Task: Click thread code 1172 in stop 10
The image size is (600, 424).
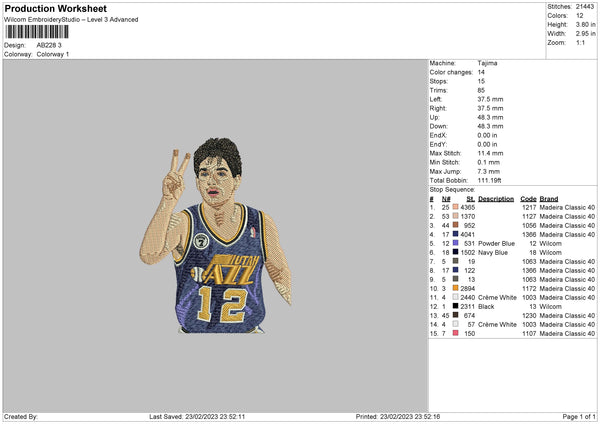Action: pos(529,289)
